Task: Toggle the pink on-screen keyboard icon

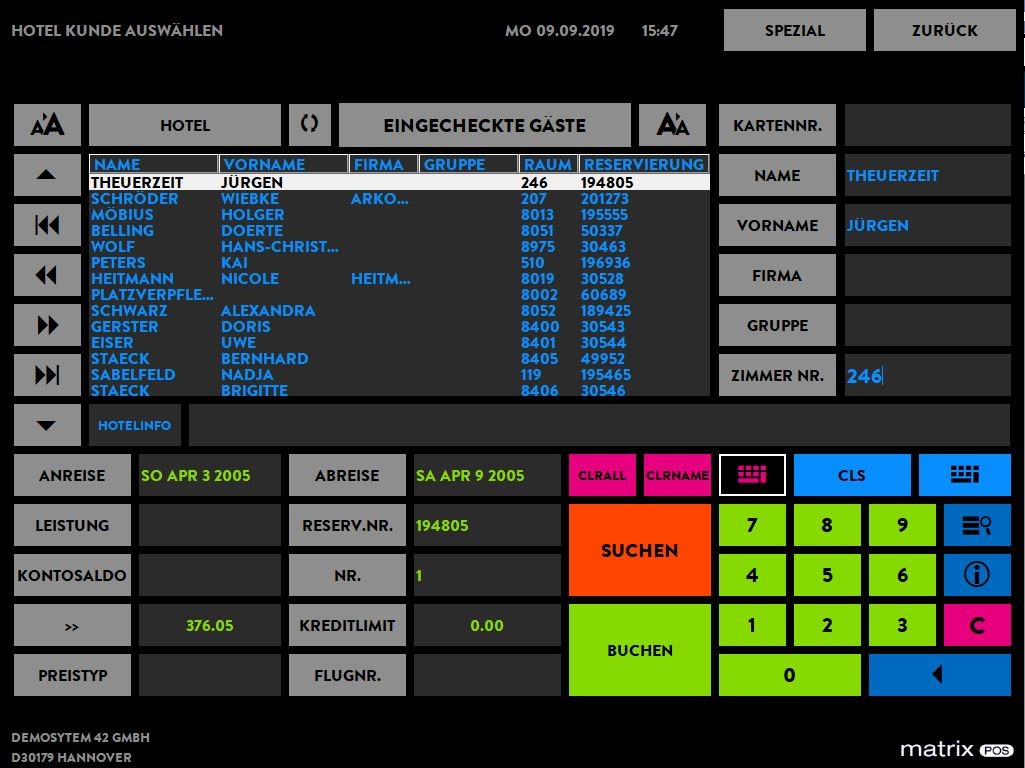Action: click(752, 475)
